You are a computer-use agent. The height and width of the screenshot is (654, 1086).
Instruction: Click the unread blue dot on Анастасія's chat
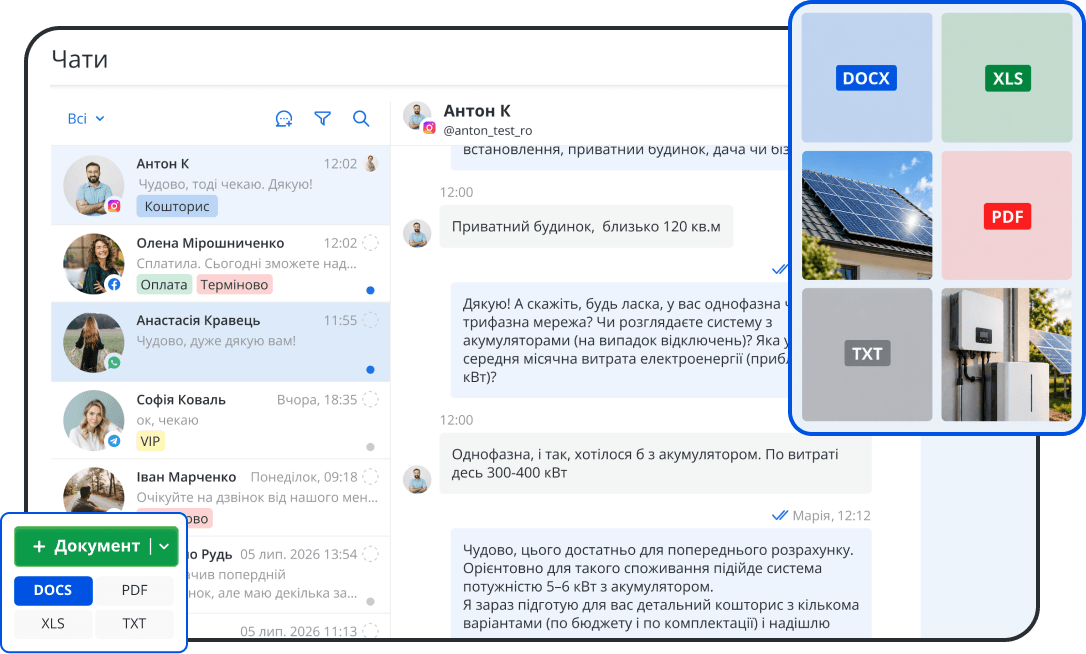(371, 369)
